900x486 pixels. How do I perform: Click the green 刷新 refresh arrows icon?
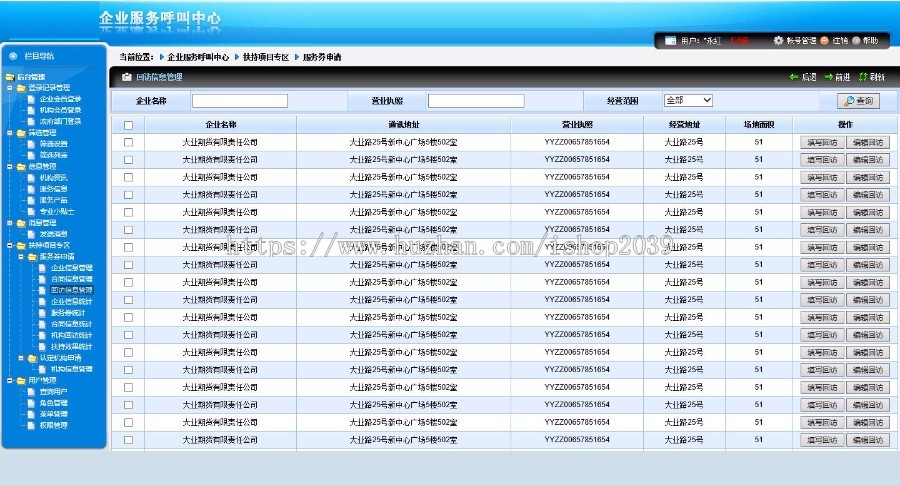pyautogui.click(x=863, y=77)
